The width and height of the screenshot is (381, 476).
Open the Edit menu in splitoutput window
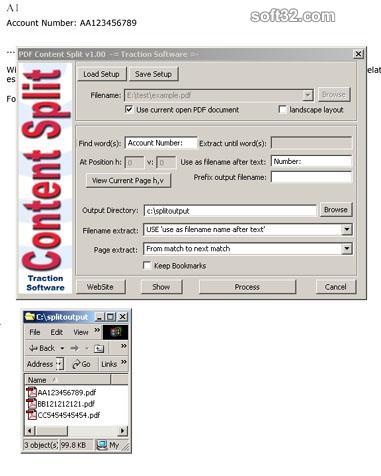point(57,332)
